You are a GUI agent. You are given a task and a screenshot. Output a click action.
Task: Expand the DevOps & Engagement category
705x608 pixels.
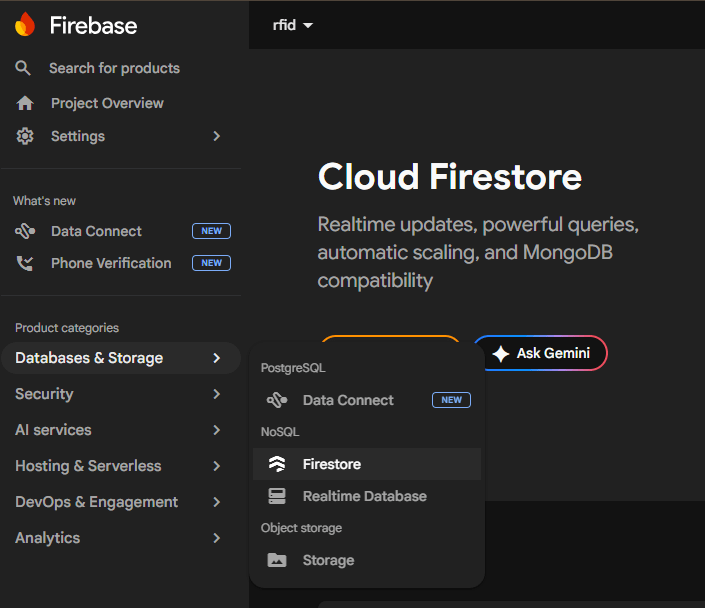pyautogui.click(x=120, y=502)
